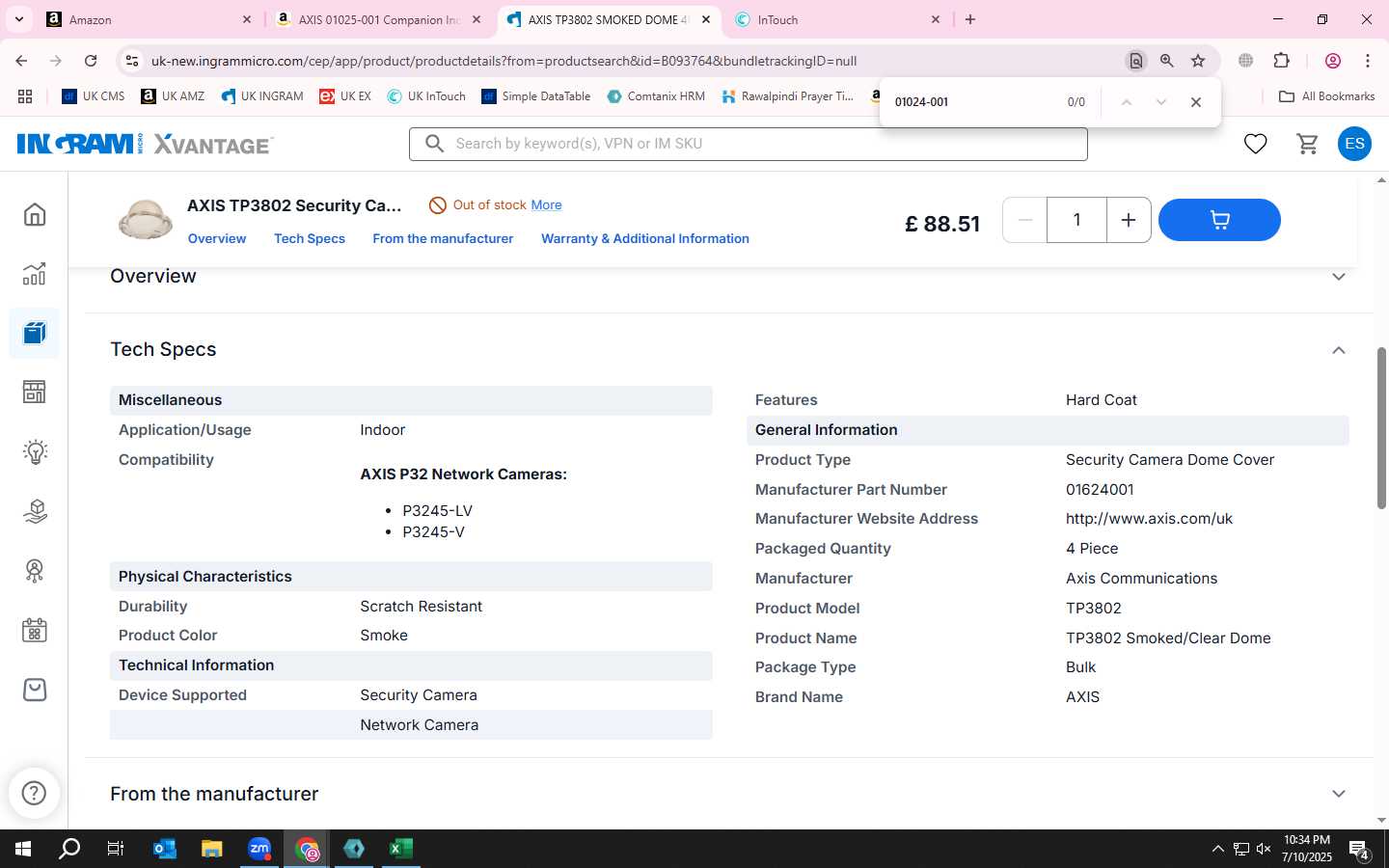Open the ES user profile avatar
The width and height of the screenshot is (1389, 868).
pyautogui.click(x=1354, y=144)
